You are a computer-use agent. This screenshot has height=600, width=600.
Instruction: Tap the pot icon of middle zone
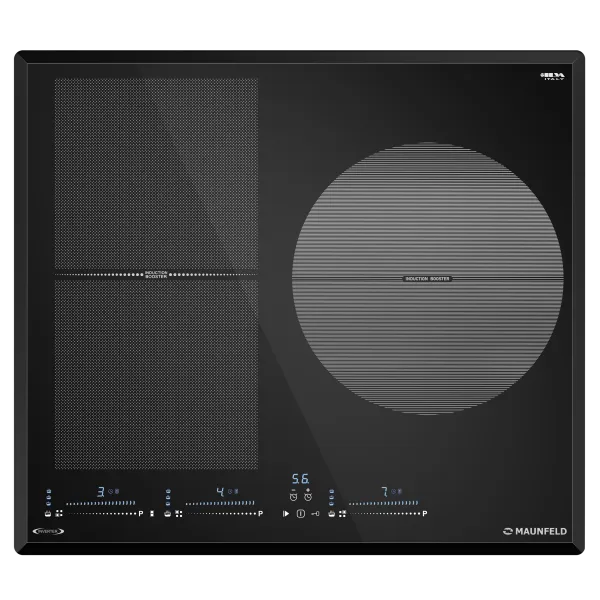coord(166,514)
